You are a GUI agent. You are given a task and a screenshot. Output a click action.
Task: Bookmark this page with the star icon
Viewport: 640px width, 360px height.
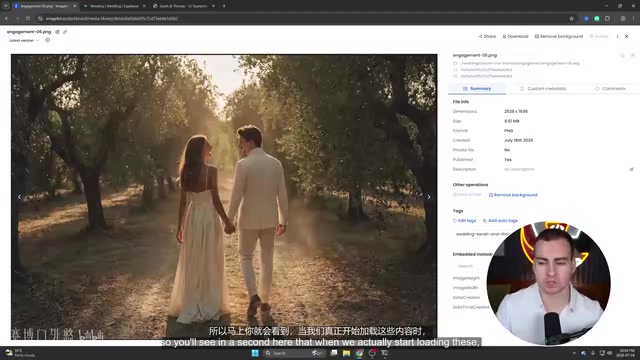pyautogui.click(x=571, y=18)
